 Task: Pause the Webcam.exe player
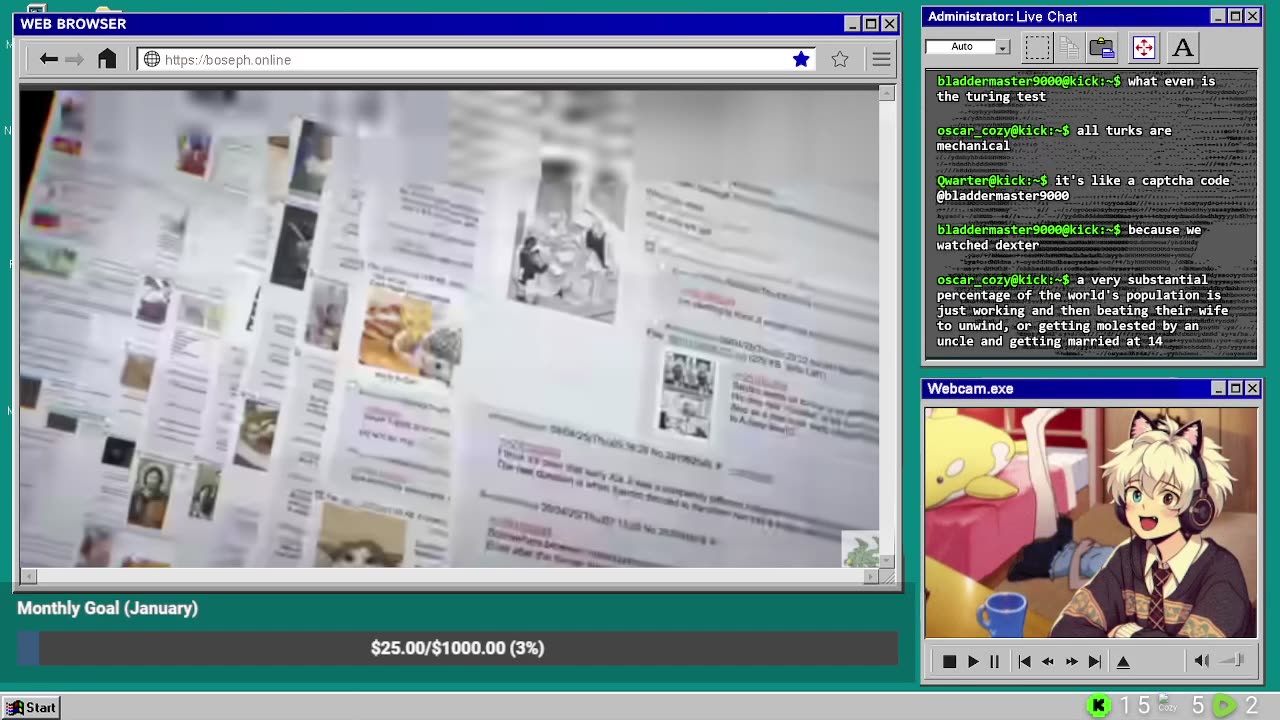(x=994, y=661)
